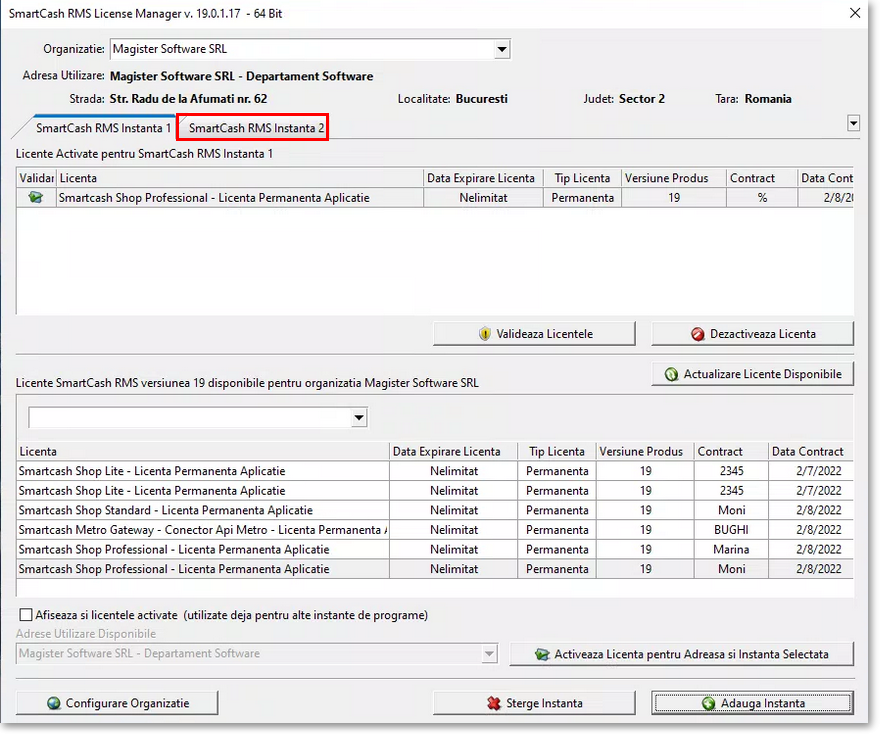Viewport: 886px width, 738px height.
Task: Click the green icon on Activeaza Licenta button
Action: click(542, 654)
